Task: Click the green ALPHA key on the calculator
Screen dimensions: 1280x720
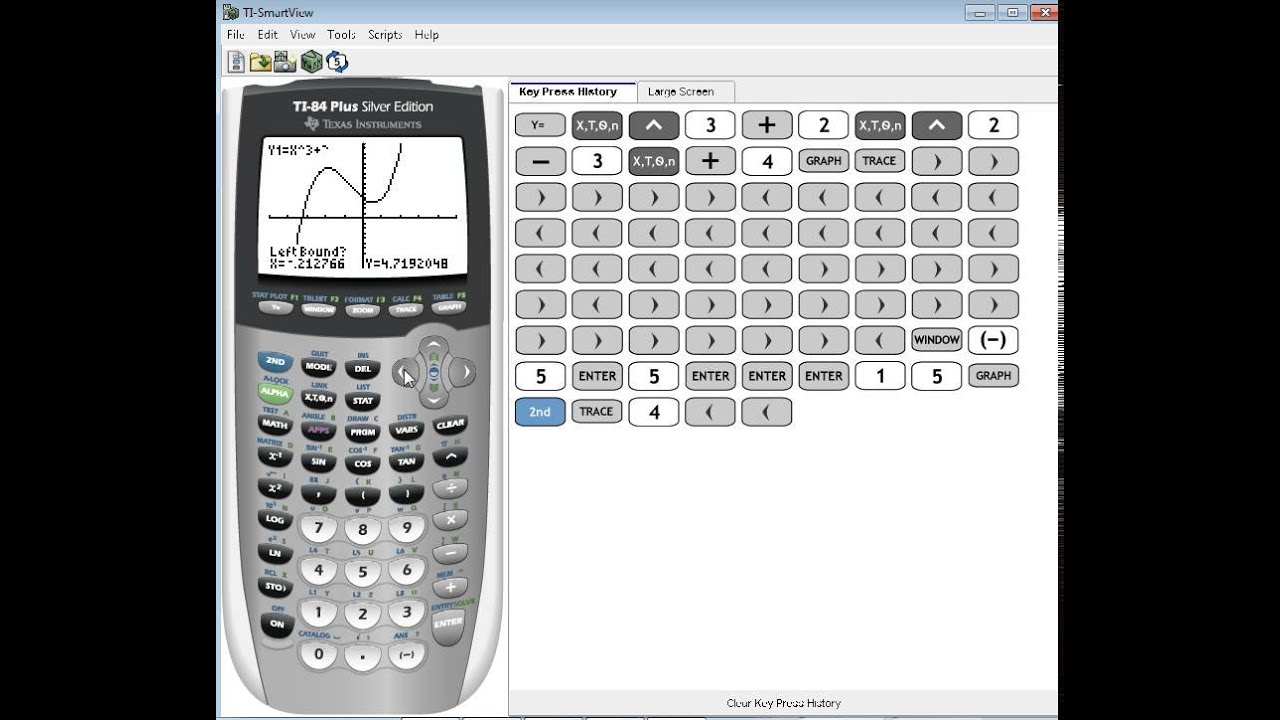Action: [274, 393]
